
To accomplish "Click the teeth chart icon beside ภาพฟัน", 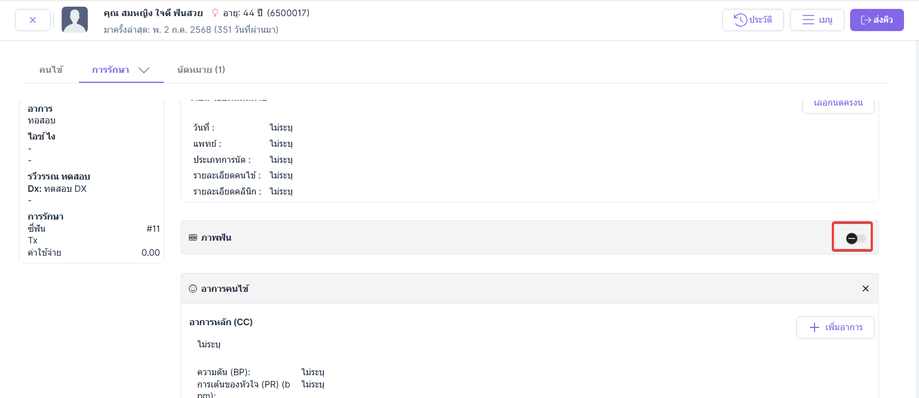I will (192, 237).
